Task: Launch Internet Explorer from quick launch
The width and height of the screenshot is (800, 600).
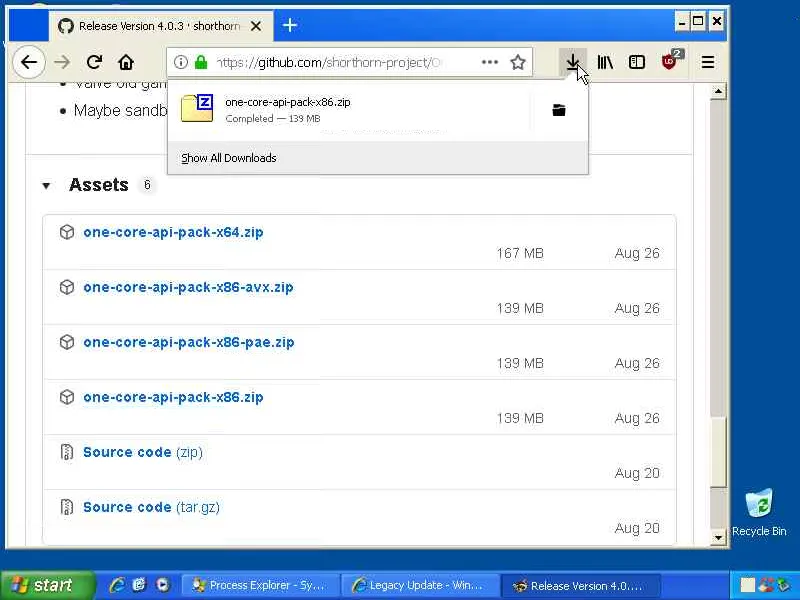Action: [x=117, y=585]
